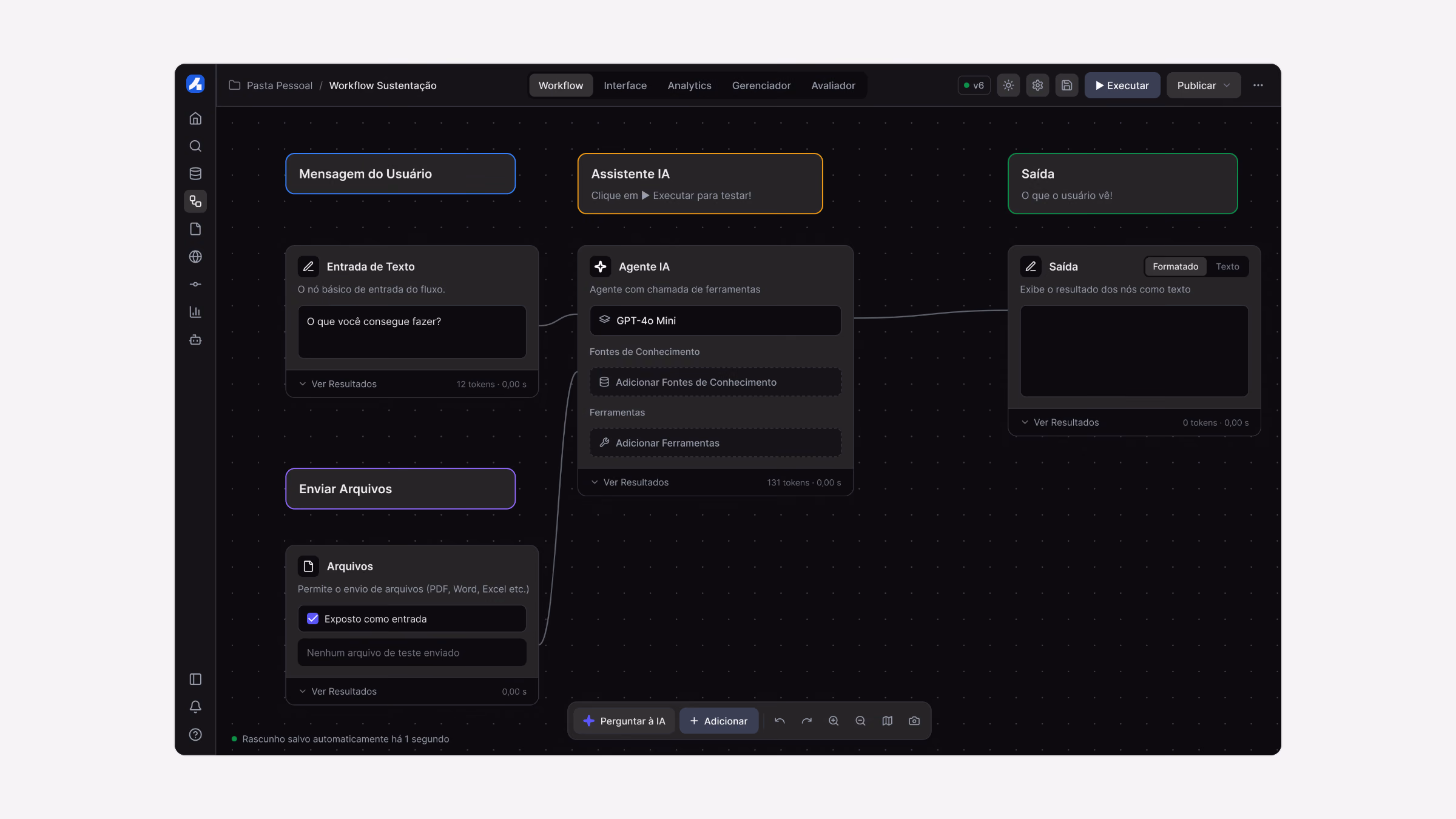
Task: Expand Ver Resultados in Agente IA
Action: click(x=630, y=482)
